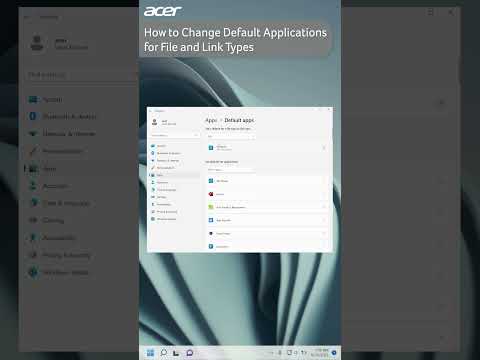Open Task View from taskbar
480x360 pixels.
click(x=176, y=353)
